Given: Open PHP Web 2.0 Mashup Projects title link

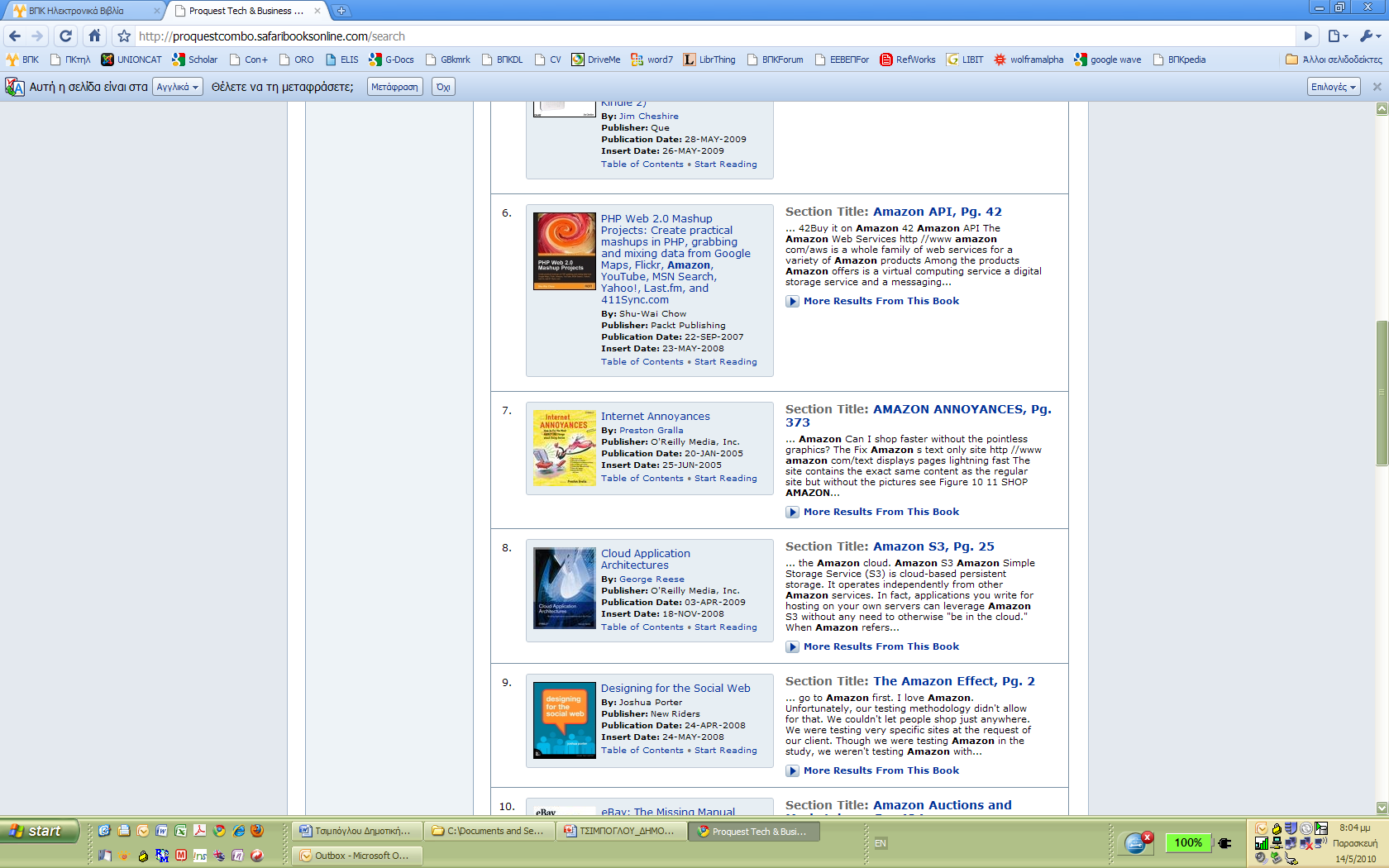Looking at the screenshot, I should tap(675, 260).
